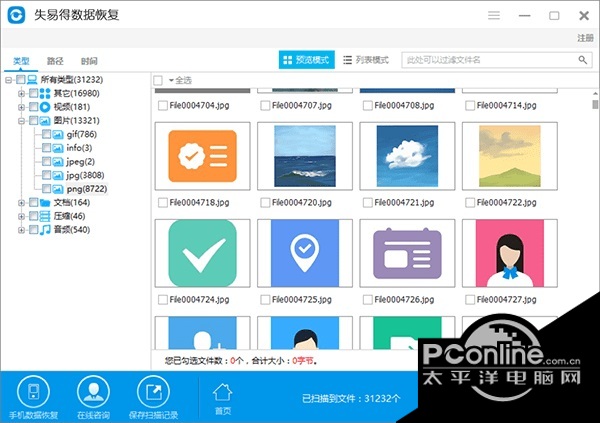The width and height of the screenshot is (600, 423).
Task: Open the purple calendar thumbnail File0004726.jpg
Action: [407, 253]
